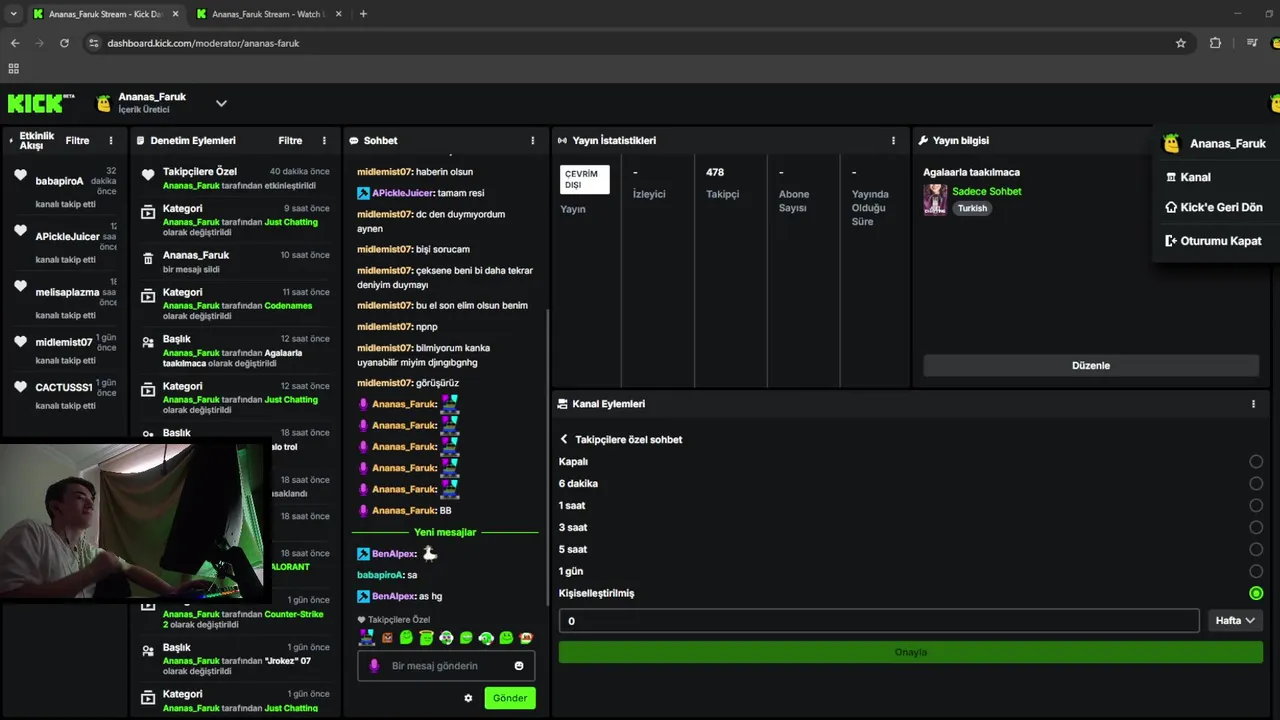Reload the dashboard page
Image resolution: width=1280 pixels, height=720 pixels.
(x=64, y=43)
